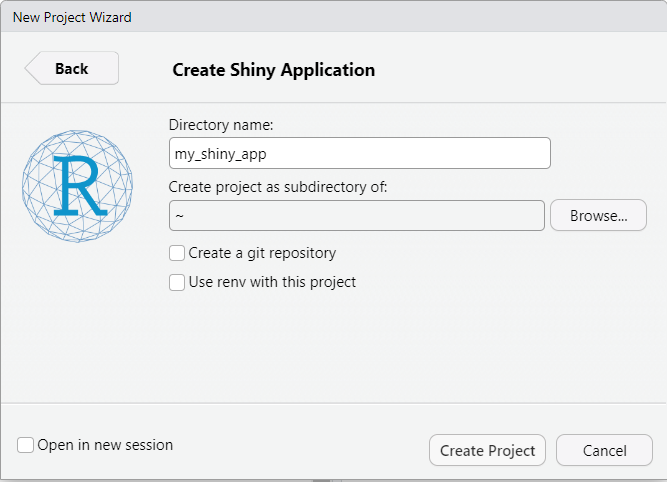
Task: Cancel the New Project Wizard
Action: coord(604,450)
